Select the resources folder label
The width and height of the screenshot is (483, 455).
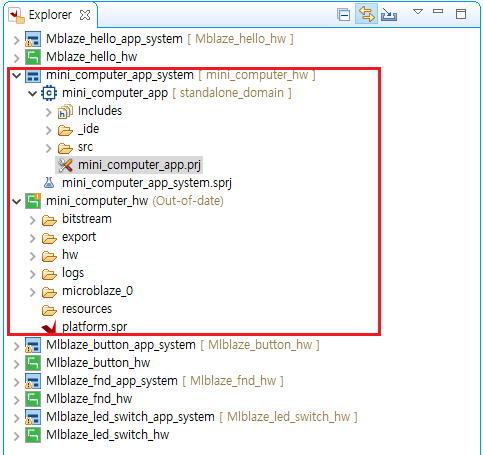point(87,309)
